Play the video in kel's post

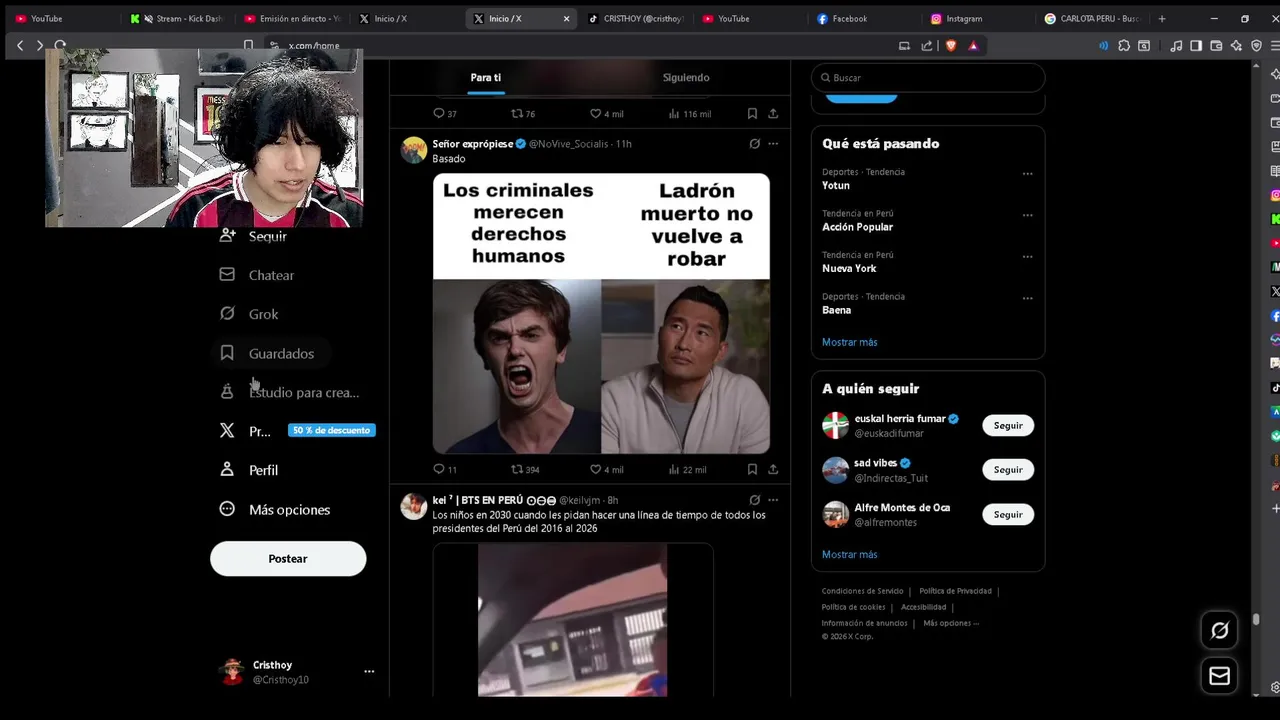click(572, 620)
